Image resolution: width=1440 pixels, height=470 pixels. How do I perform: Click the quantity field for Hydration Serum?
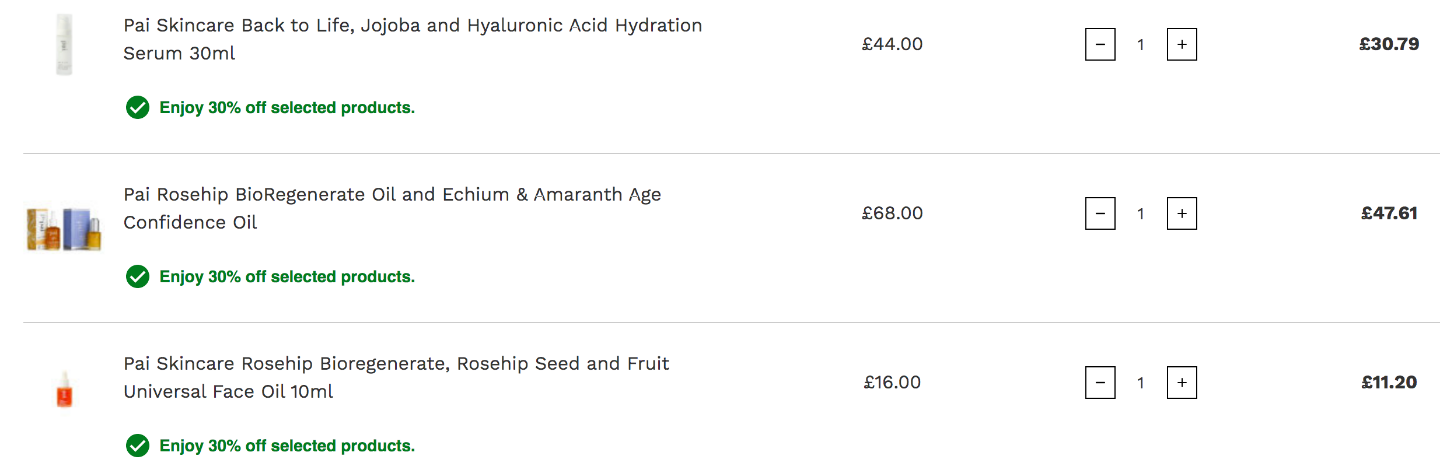[1141, 44]
